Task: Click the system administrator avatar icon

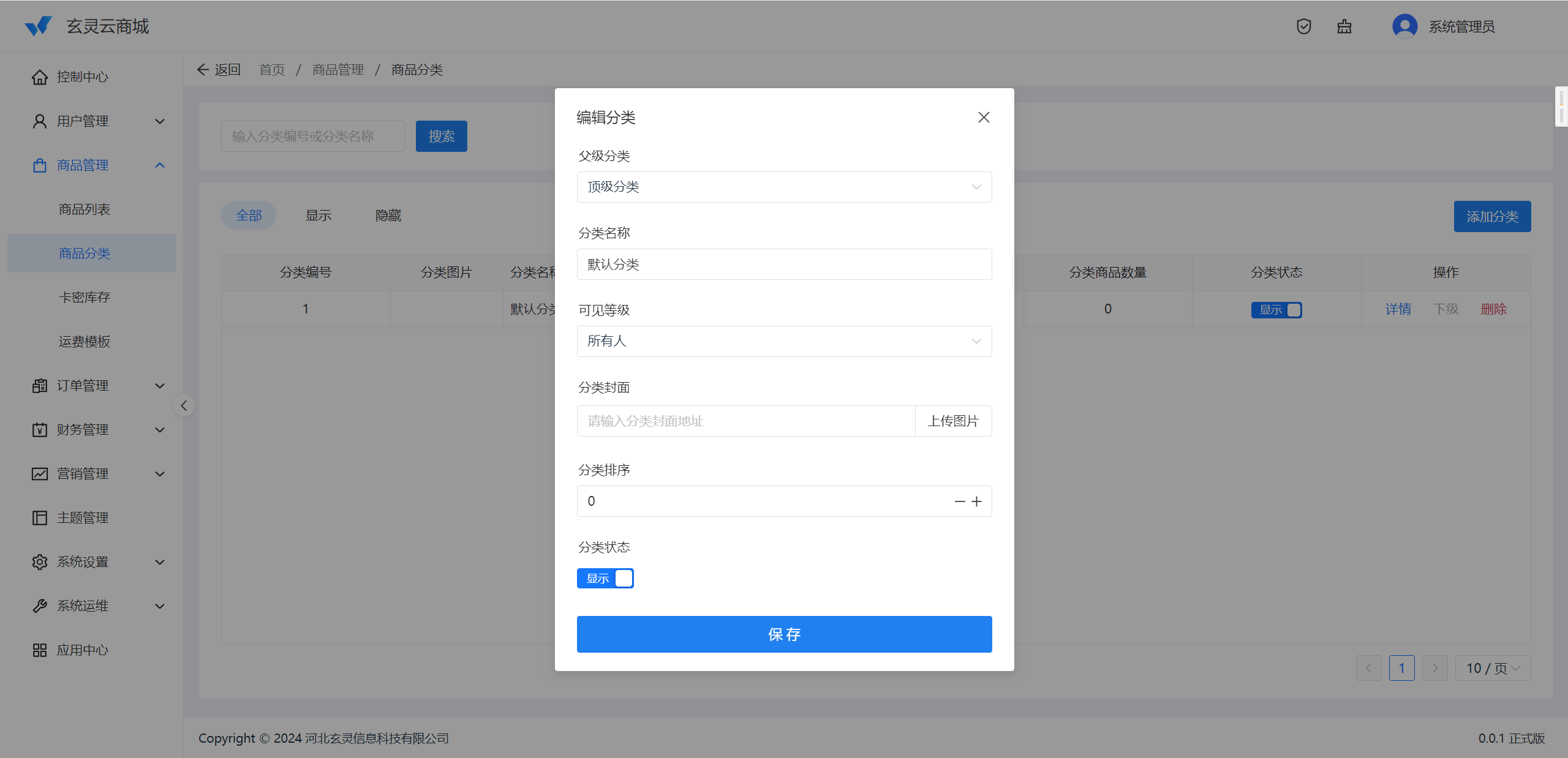Action: coord(1404,26)
